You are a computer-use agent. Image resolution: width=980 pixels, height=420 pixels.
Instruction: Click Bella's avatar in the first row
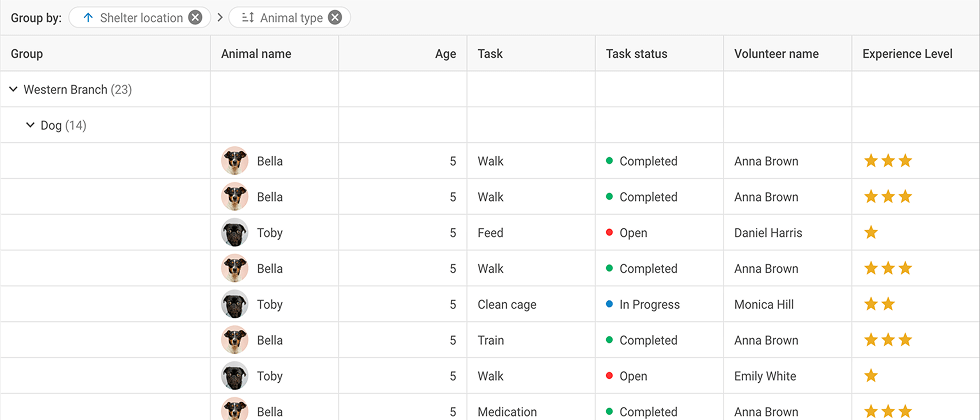click(x=235, y=161)
